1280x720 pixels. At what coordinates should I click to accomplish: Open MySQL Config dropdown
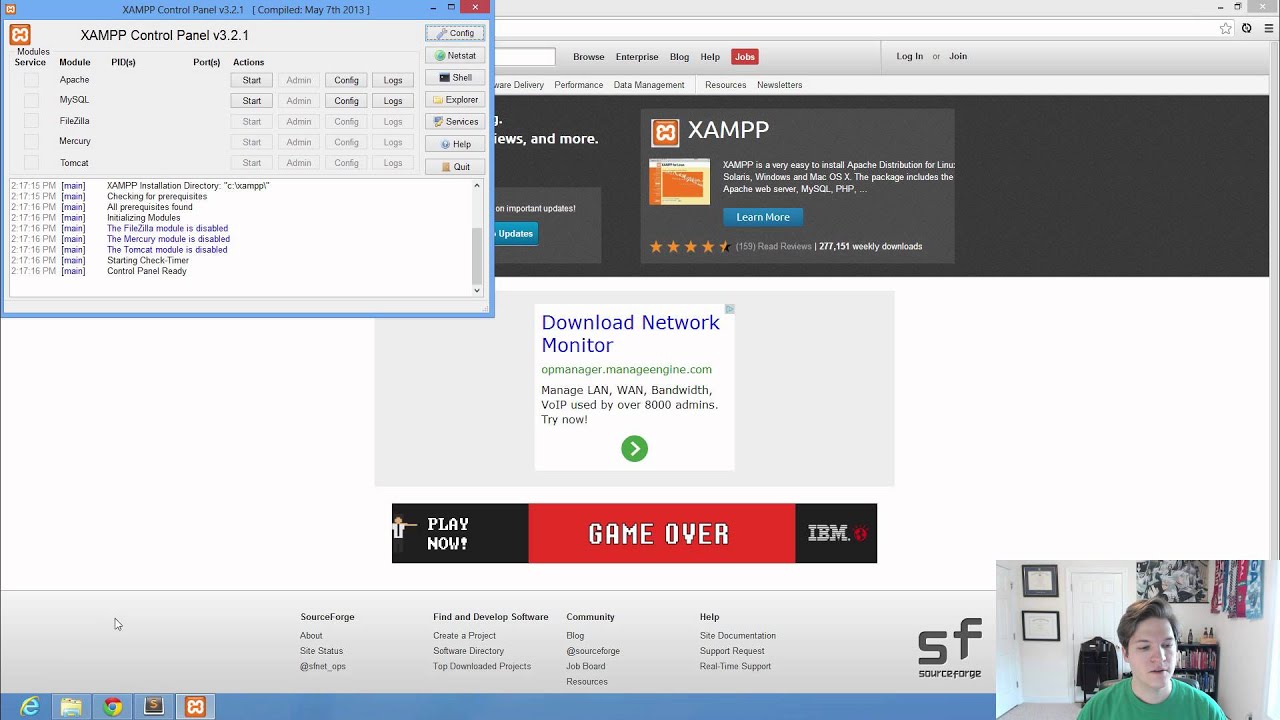click(x=346, y=100)
